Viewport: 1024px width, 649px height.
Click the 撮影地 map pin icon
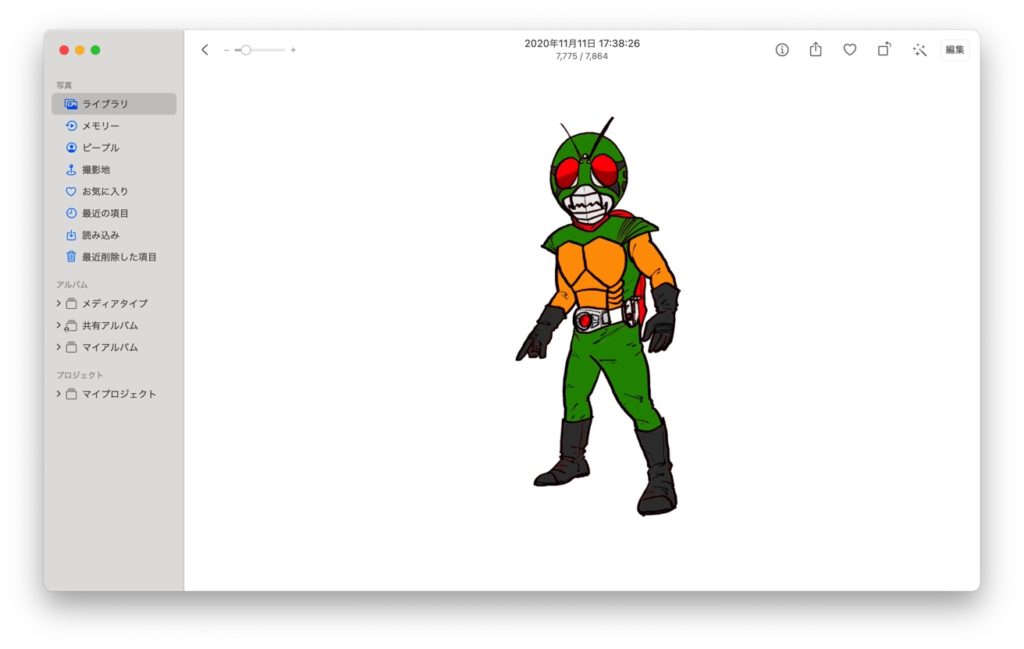71,170
